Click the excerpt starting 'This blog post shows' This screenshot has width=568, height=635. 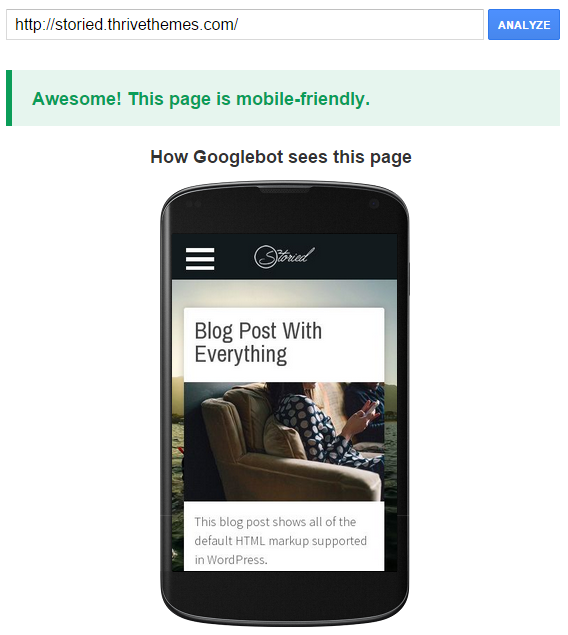(280, 541)
